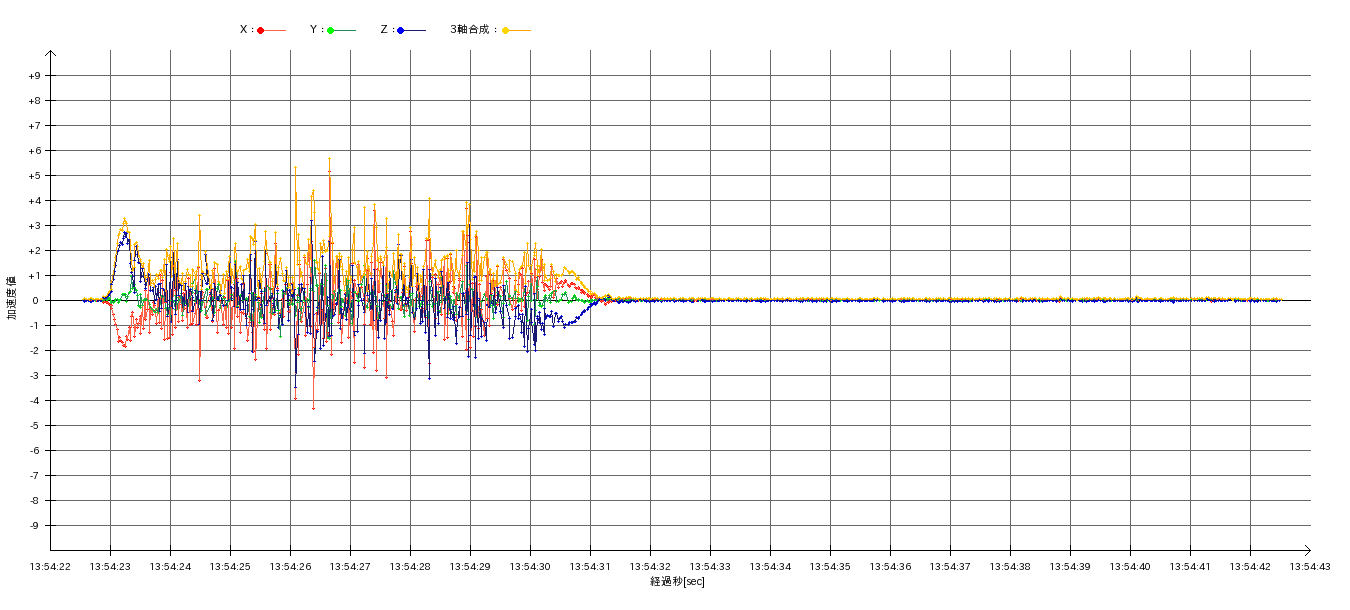Click the 13:54:37 time tick label
1350x610 pixels.
[x=950, y=567]
